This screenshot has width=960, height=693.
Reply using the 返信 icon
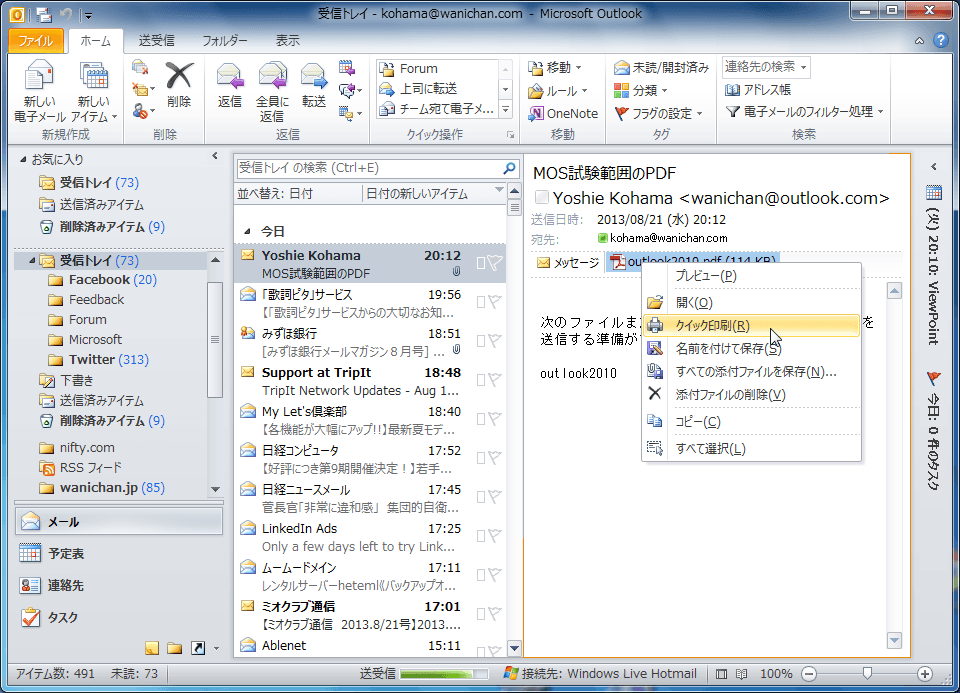click(230, 85)
